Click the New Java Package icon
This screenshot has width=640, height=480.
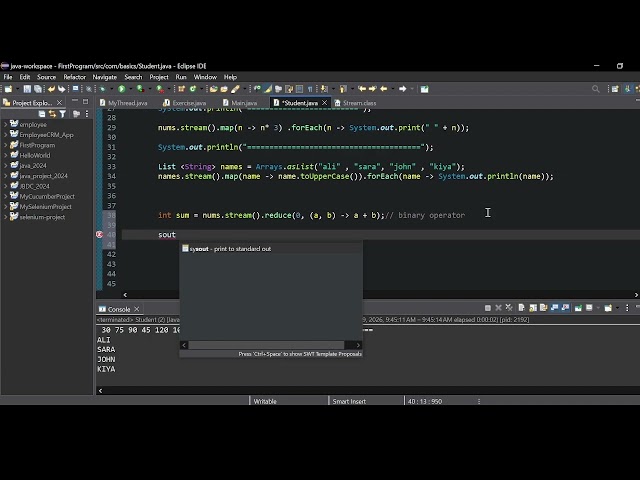pos(182,89)
